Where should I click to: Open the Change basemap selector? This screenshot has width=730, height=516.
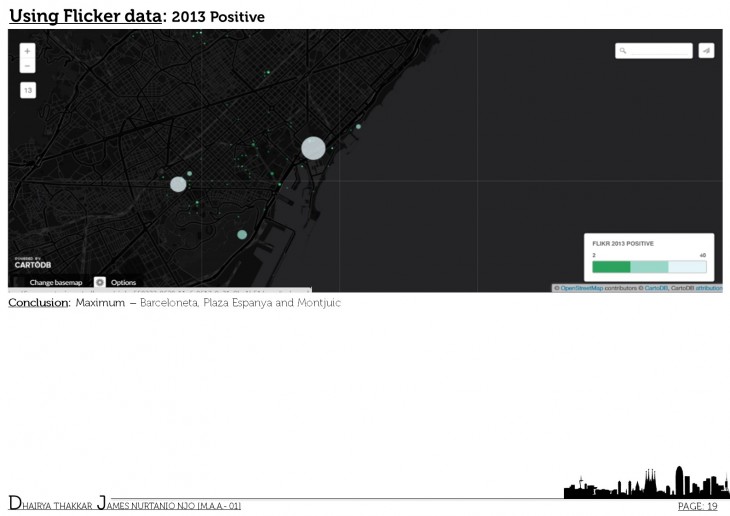click(x=55, y=283)
